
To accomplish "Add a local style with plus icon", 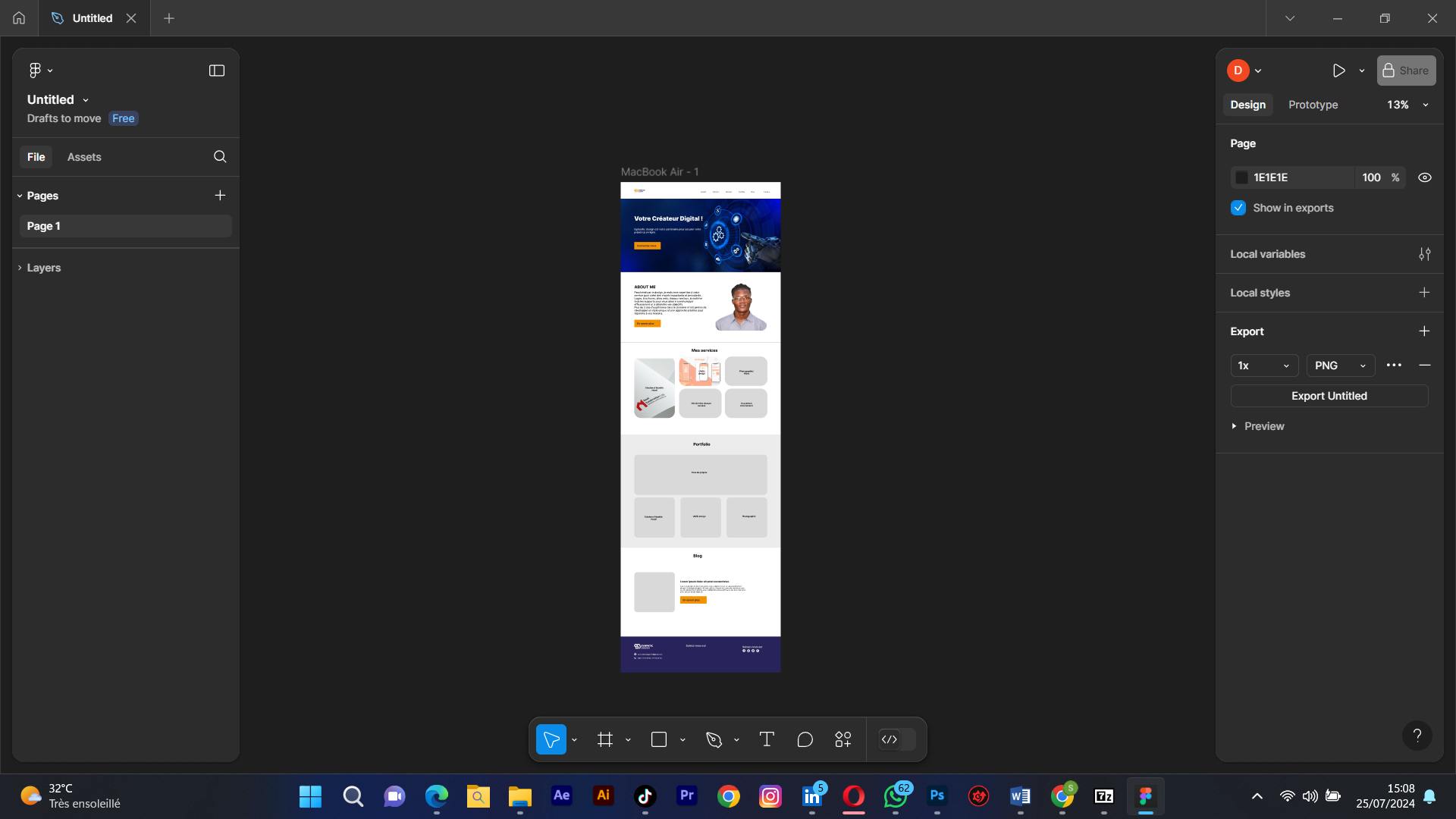I will click(x=1424, y=293).
